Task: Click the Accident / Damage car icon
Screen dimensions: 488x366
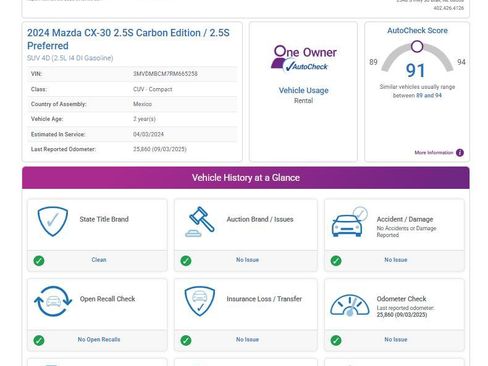Action: 349,222
